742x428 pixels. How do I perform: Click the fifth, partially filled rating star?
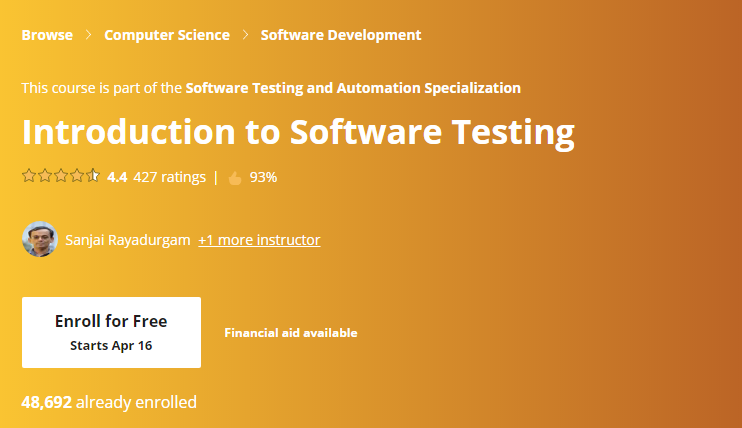[93, 177]
